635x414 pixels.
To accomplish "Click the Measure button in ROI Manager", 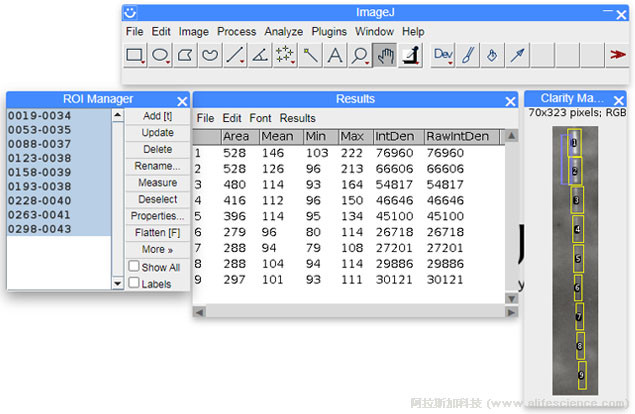I will click(x=157, y=183).
